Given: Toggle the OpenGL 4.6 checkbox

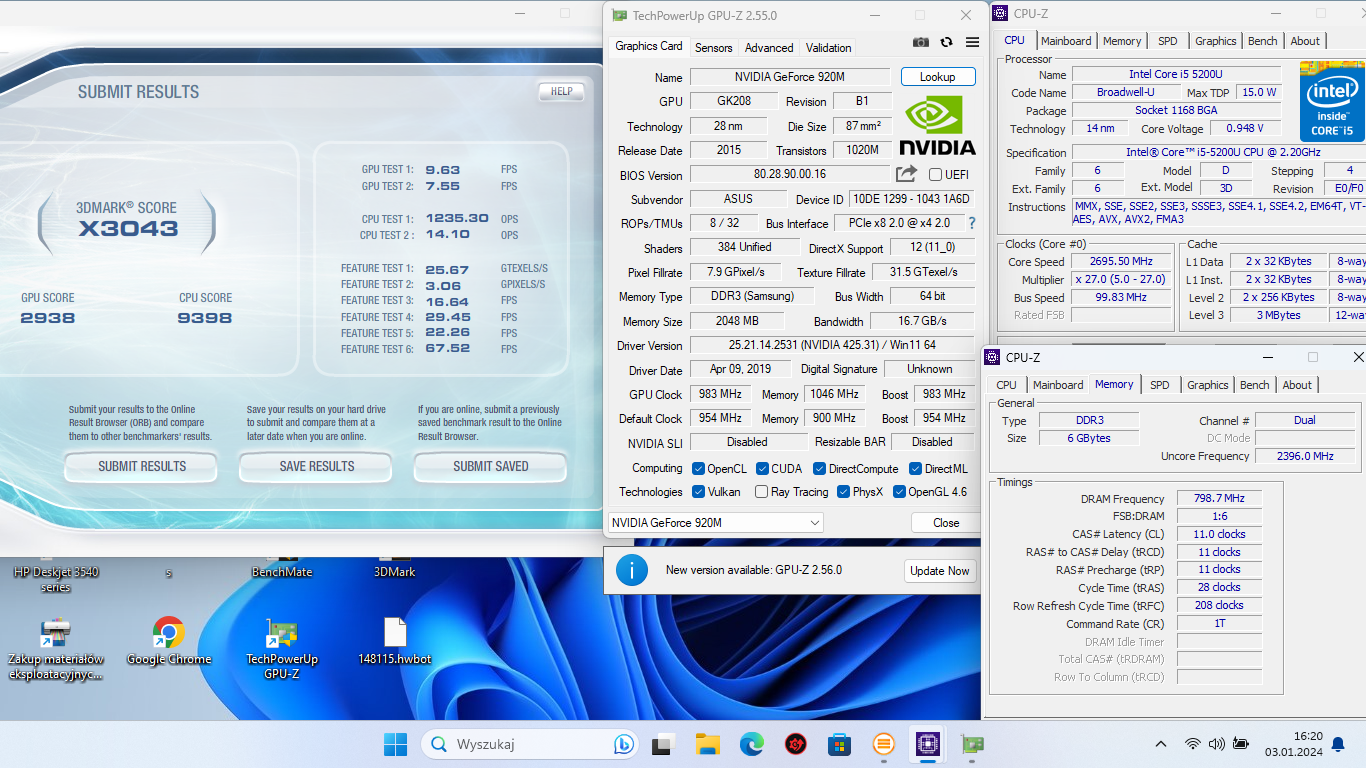Looking at the screenshot, I should click(x=899, y=492).
